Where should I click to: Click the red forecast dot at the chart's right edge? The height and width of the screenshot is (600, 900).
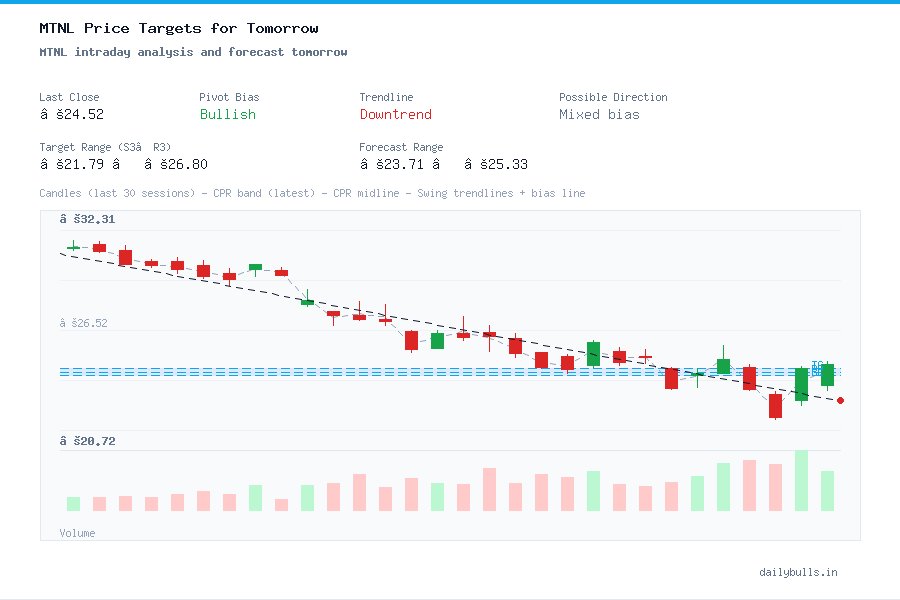pyautogui.click(x=840, y=400)
